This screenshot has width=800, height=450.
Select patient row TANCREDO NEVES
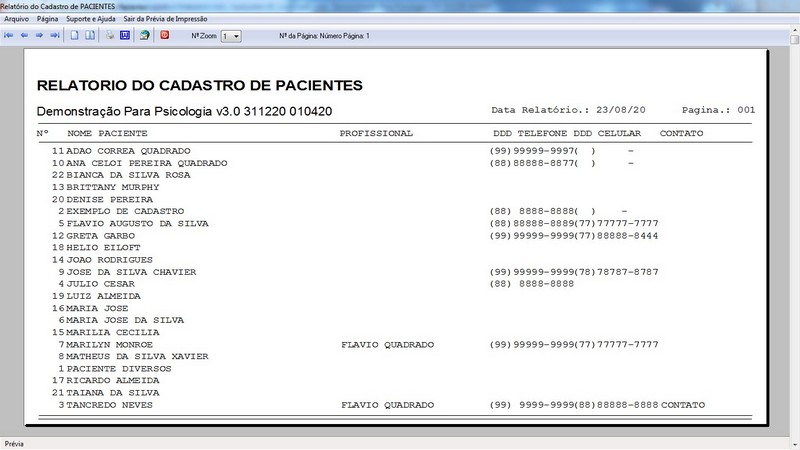pos(382,405)
